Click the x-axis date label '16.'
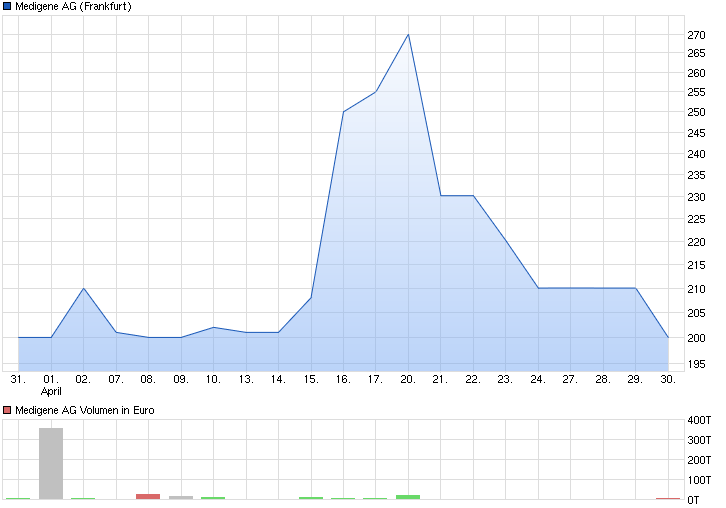 tap(343, 379)
